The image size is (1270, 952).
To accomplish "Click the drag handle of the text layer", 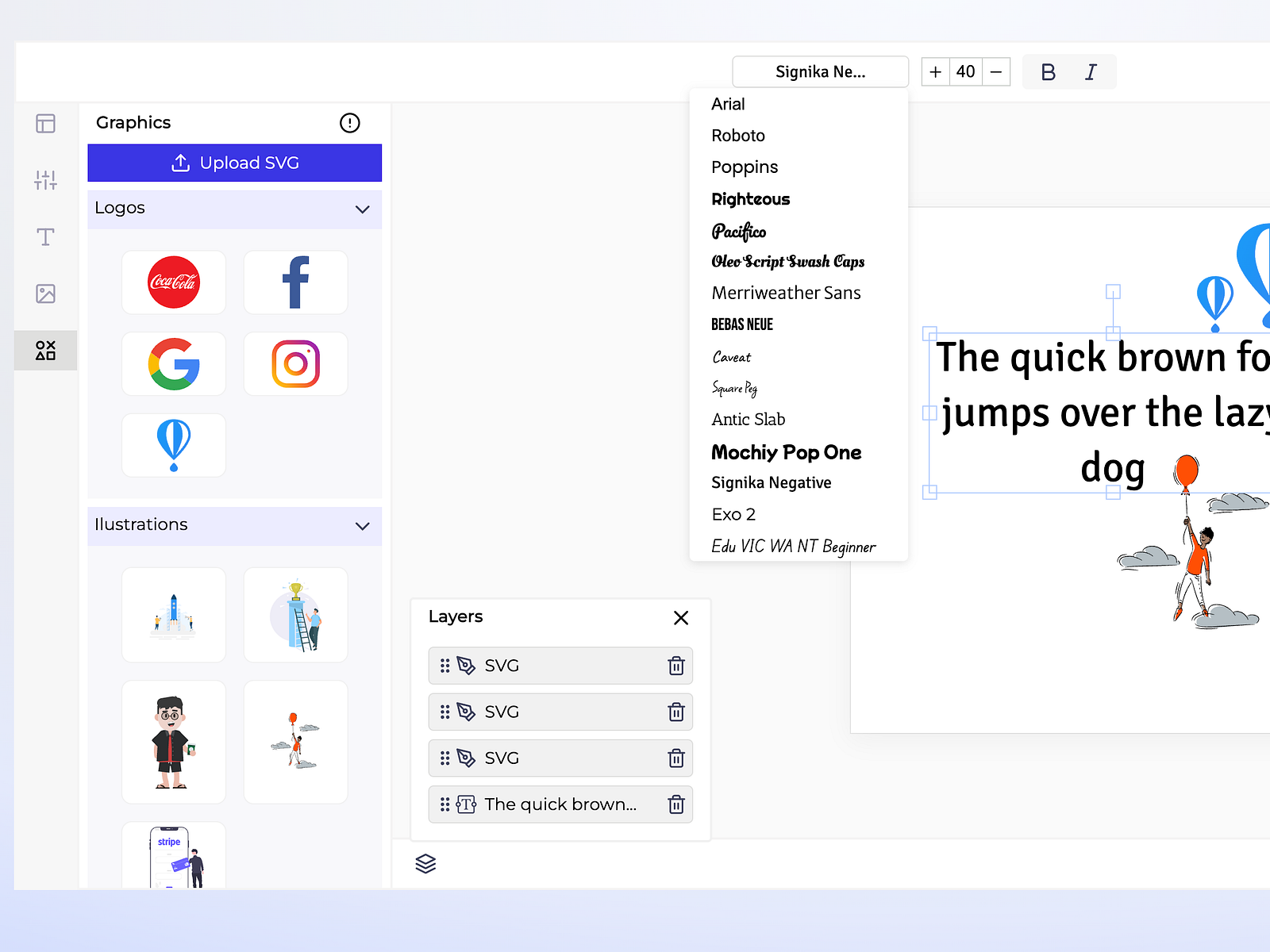I will point(444,804).
